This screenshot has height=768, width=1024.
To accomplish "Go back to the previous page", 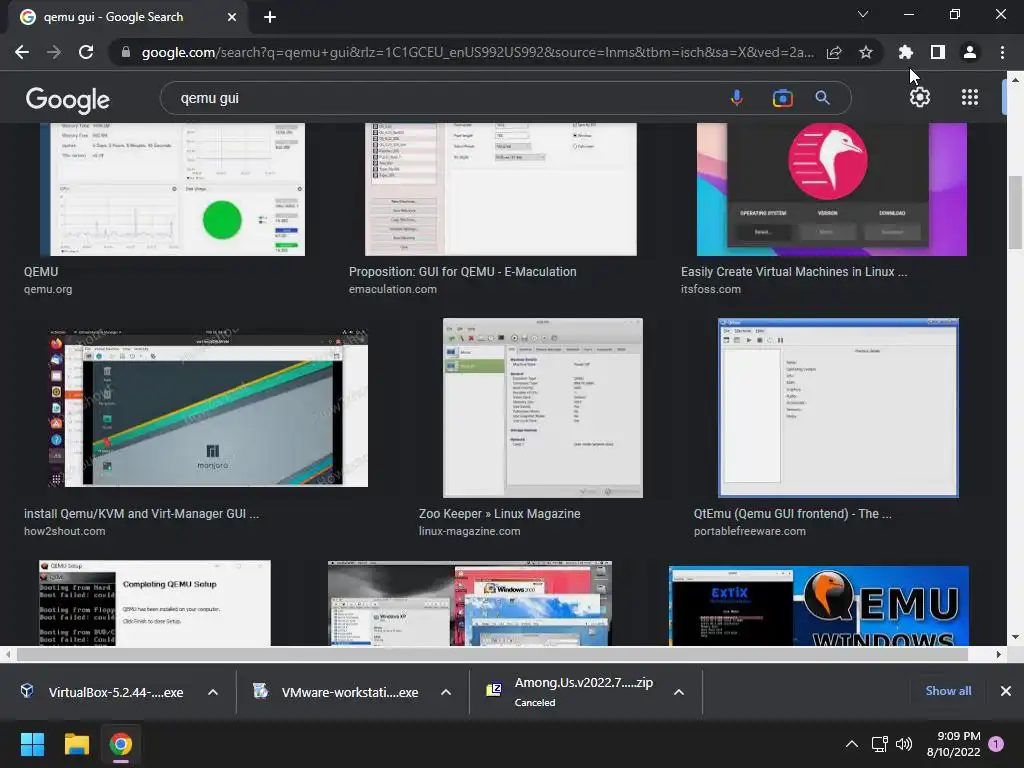I will (x=22, y=52).
